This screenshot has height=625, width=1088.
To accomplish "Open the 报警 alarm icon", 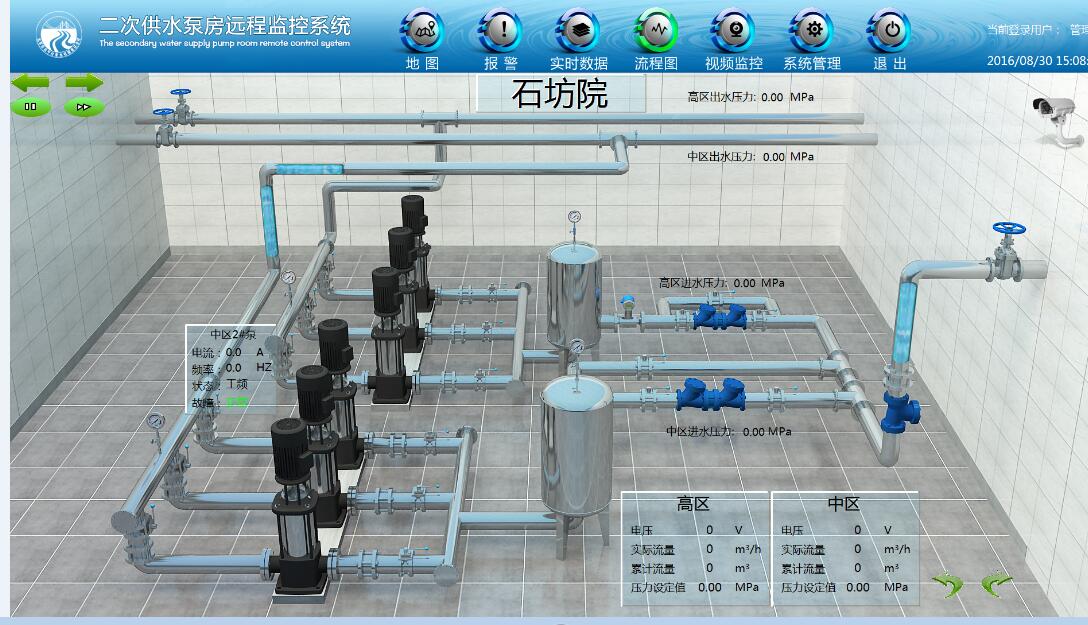I will 501,32.
